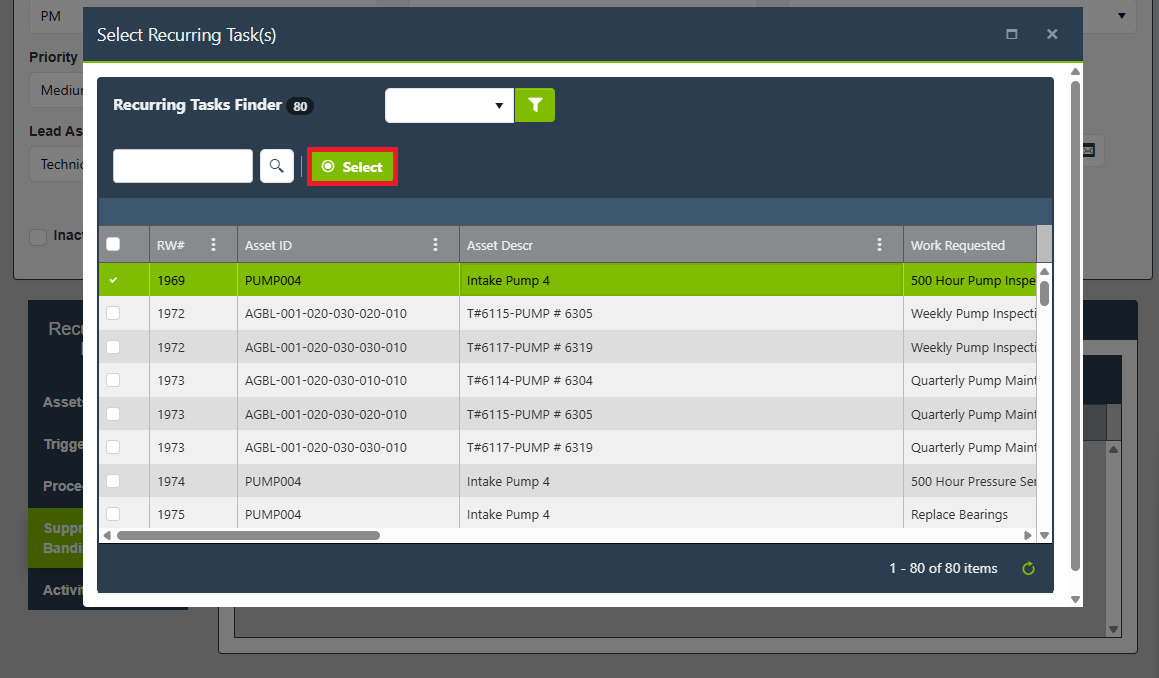1159x678 pixels.
Task: Sort by the Asset Descr column header
Action: click(500, 245)
